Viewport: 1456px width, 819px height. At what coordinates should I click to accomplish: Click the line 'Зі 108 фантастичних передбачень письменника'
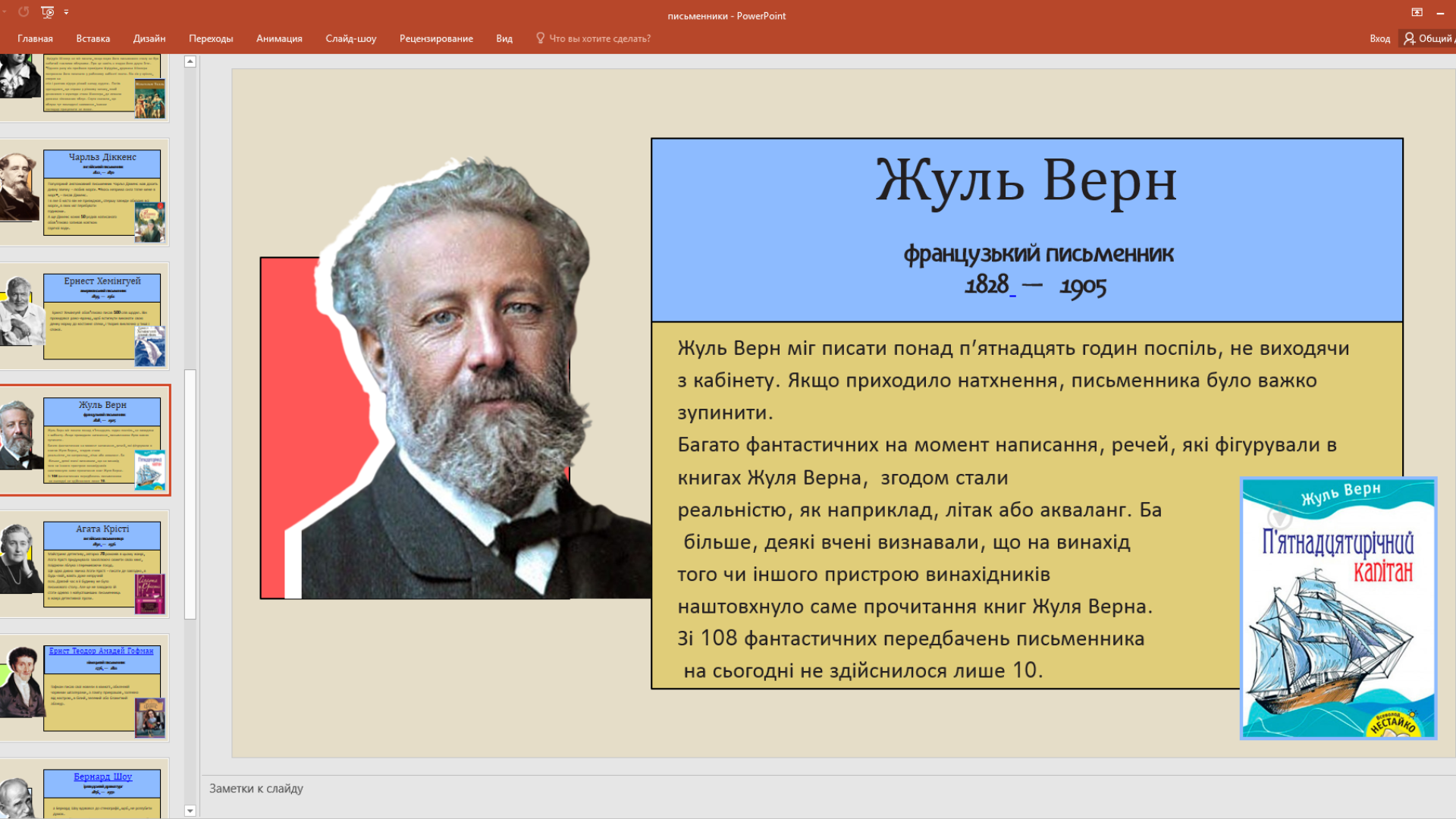(911, 639)
